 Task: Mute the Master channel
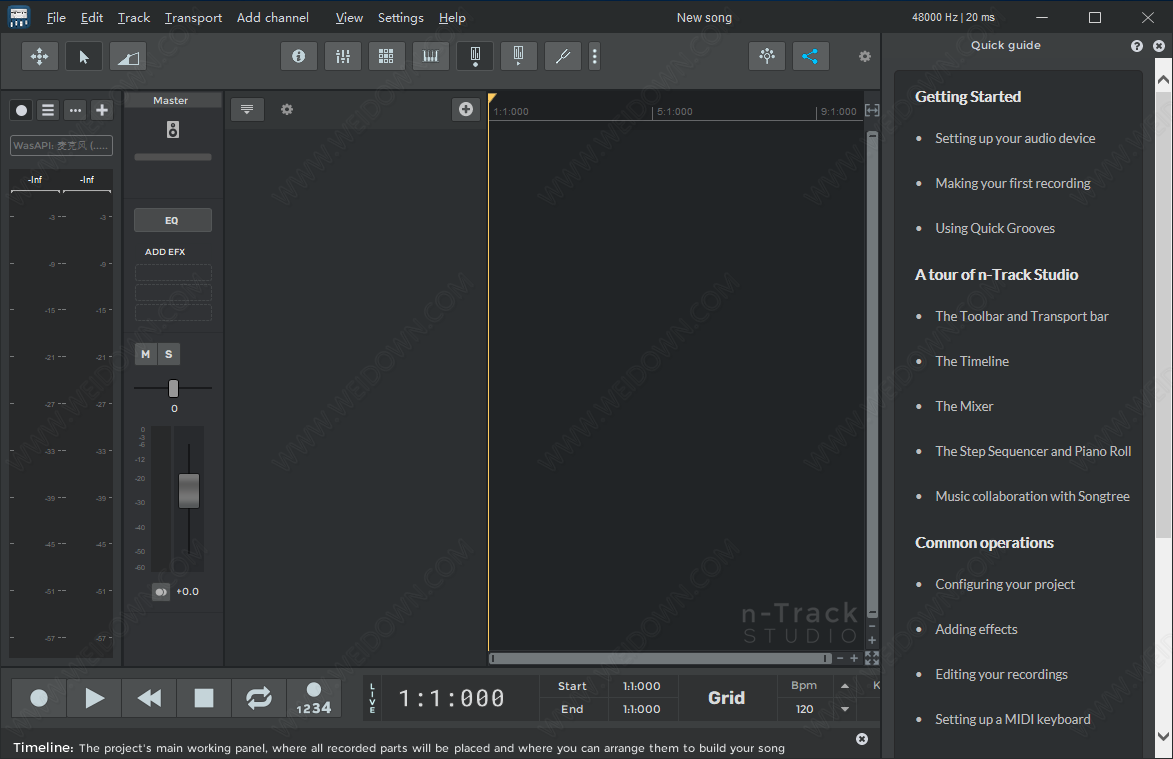[146, 354]
